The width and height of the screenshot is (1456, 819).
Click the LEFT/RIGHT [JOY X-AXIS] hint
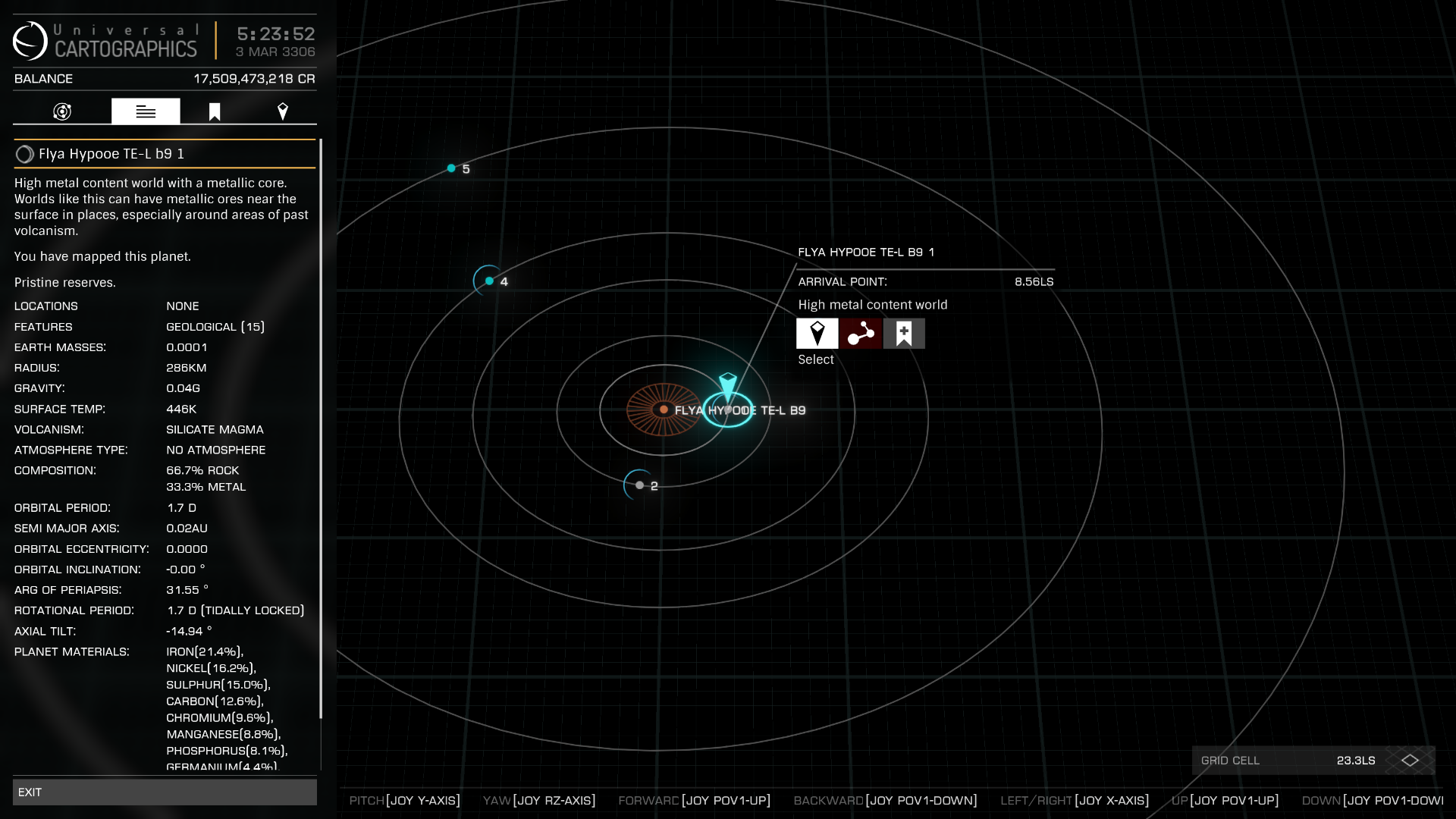[x=1075, y=800]
